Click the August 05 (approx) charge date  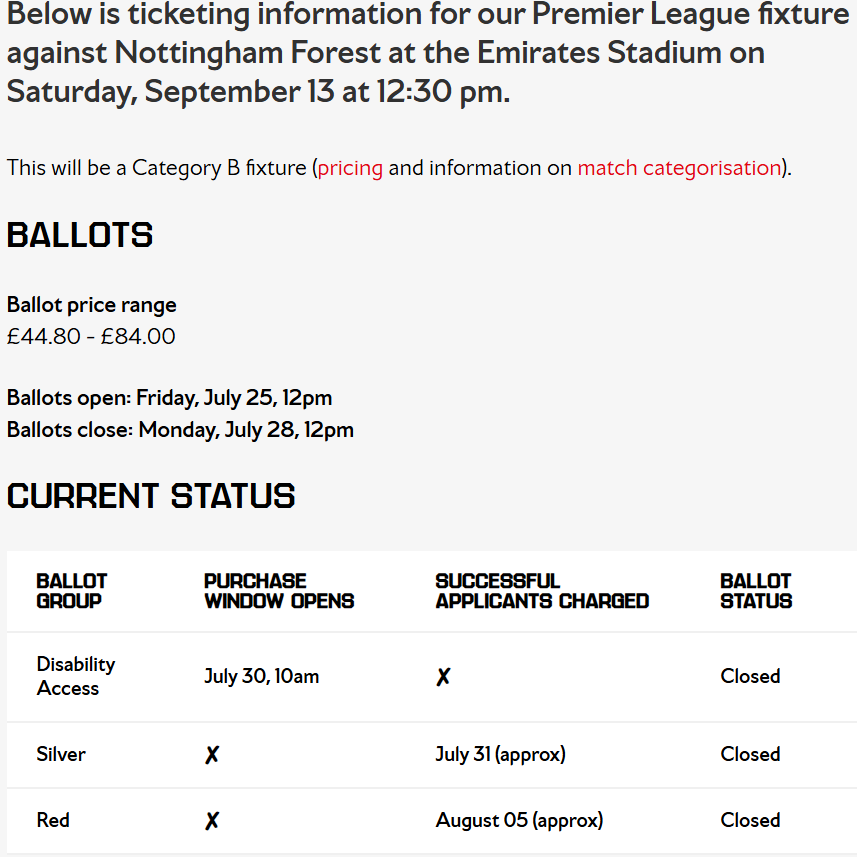click(x=519, y=820)
